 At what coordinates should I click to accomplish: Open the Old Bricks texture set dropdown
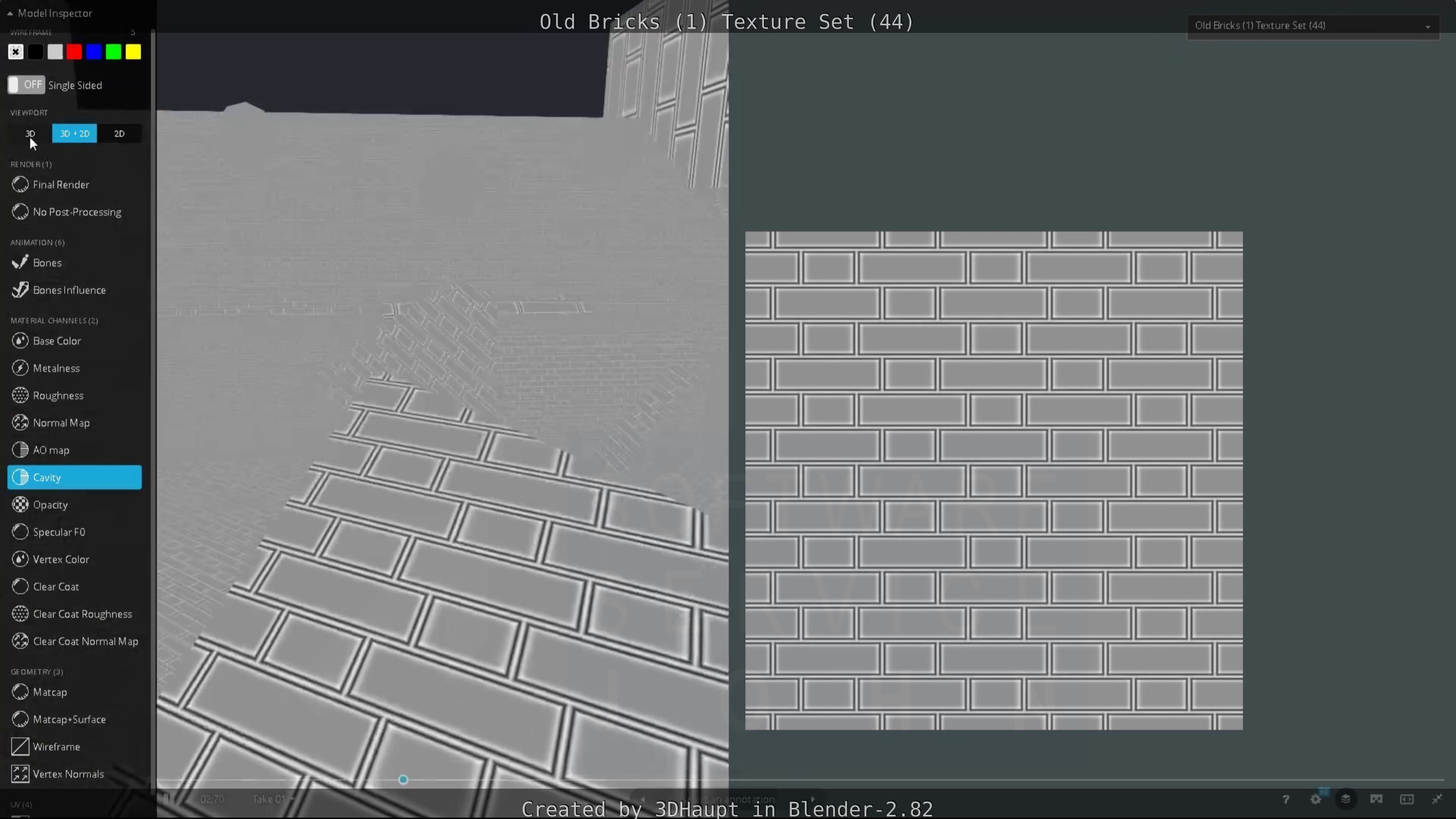pos(1312,25)
